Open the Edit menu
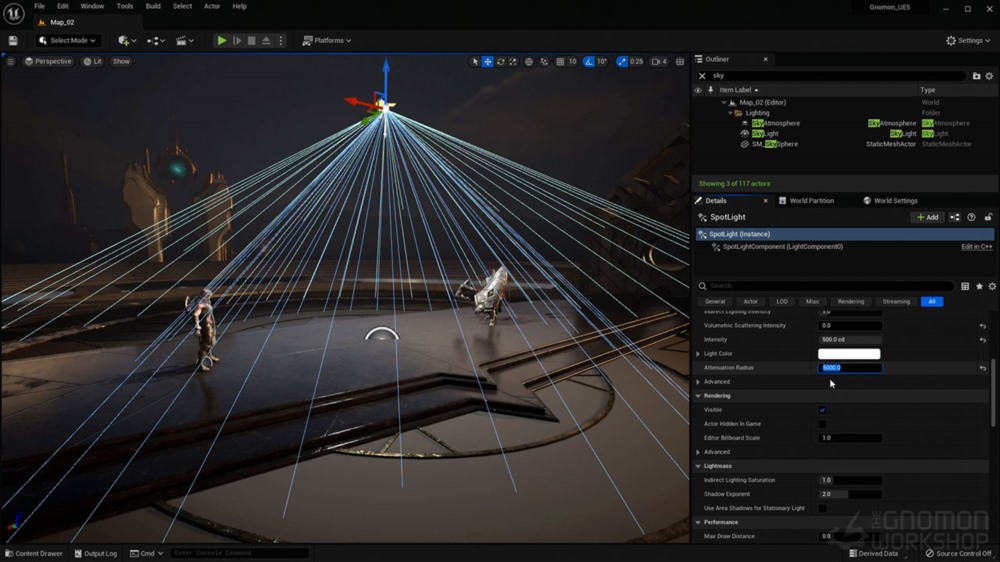The image size is (1000, 562). [62, 6]
